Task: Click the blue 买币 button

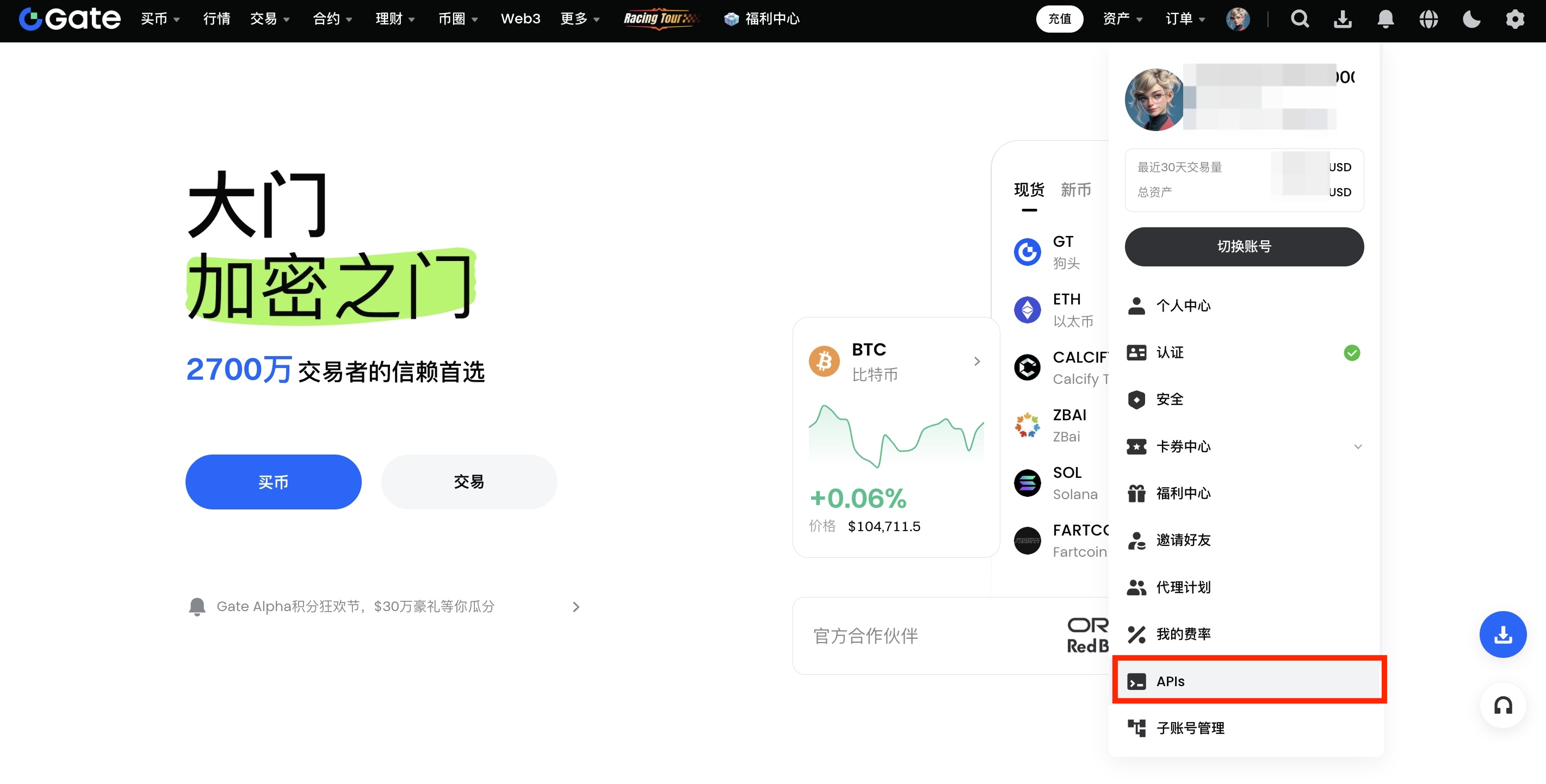Action: tap(273, 482)
